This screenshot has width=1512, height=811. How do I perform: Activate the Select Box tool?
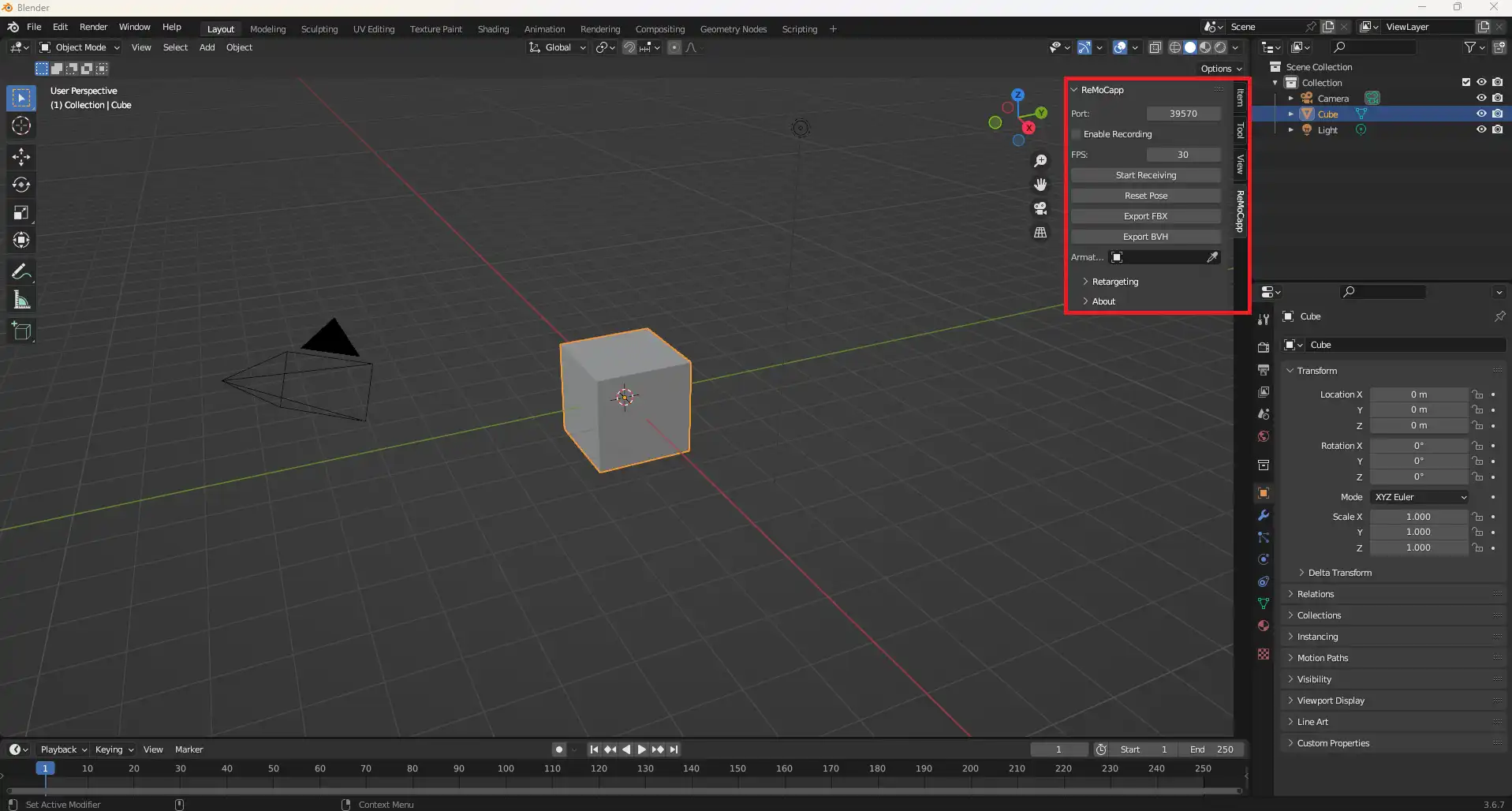[21, 98]
